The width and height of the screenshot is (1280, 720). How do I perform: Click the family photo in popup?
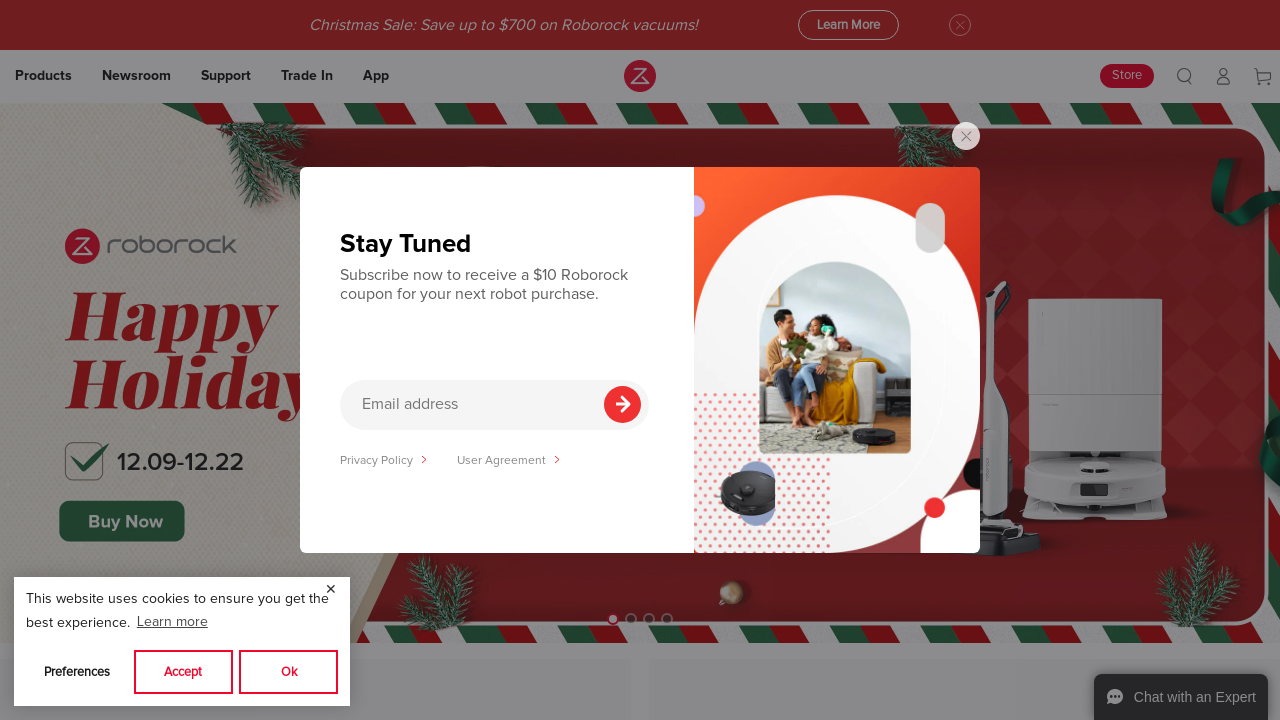(835, 358)
